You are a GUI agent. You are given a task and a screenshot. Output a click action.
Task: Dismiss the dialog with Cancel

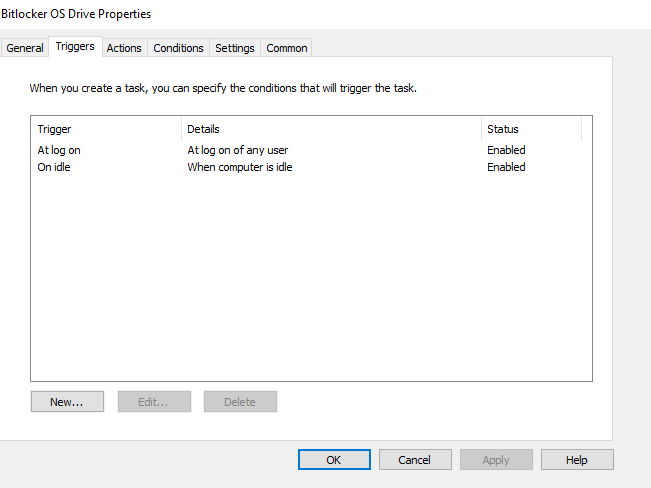pyautogui.click(x=415, y=460)
